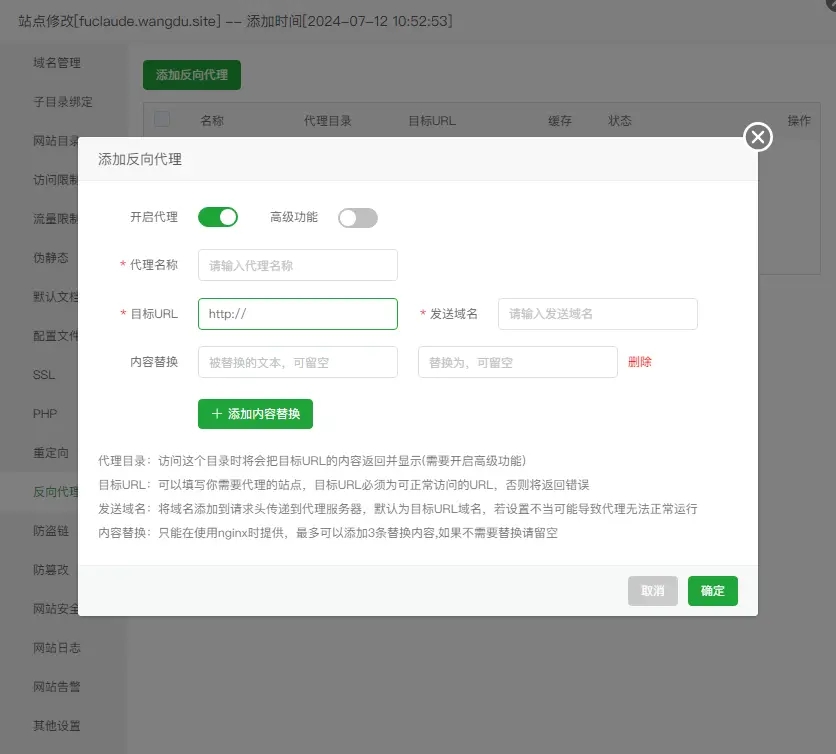The width and height of the screenshot is (836, 754).
Task: Open the 域名管理 sidebar tab
Action: [57, 63]
